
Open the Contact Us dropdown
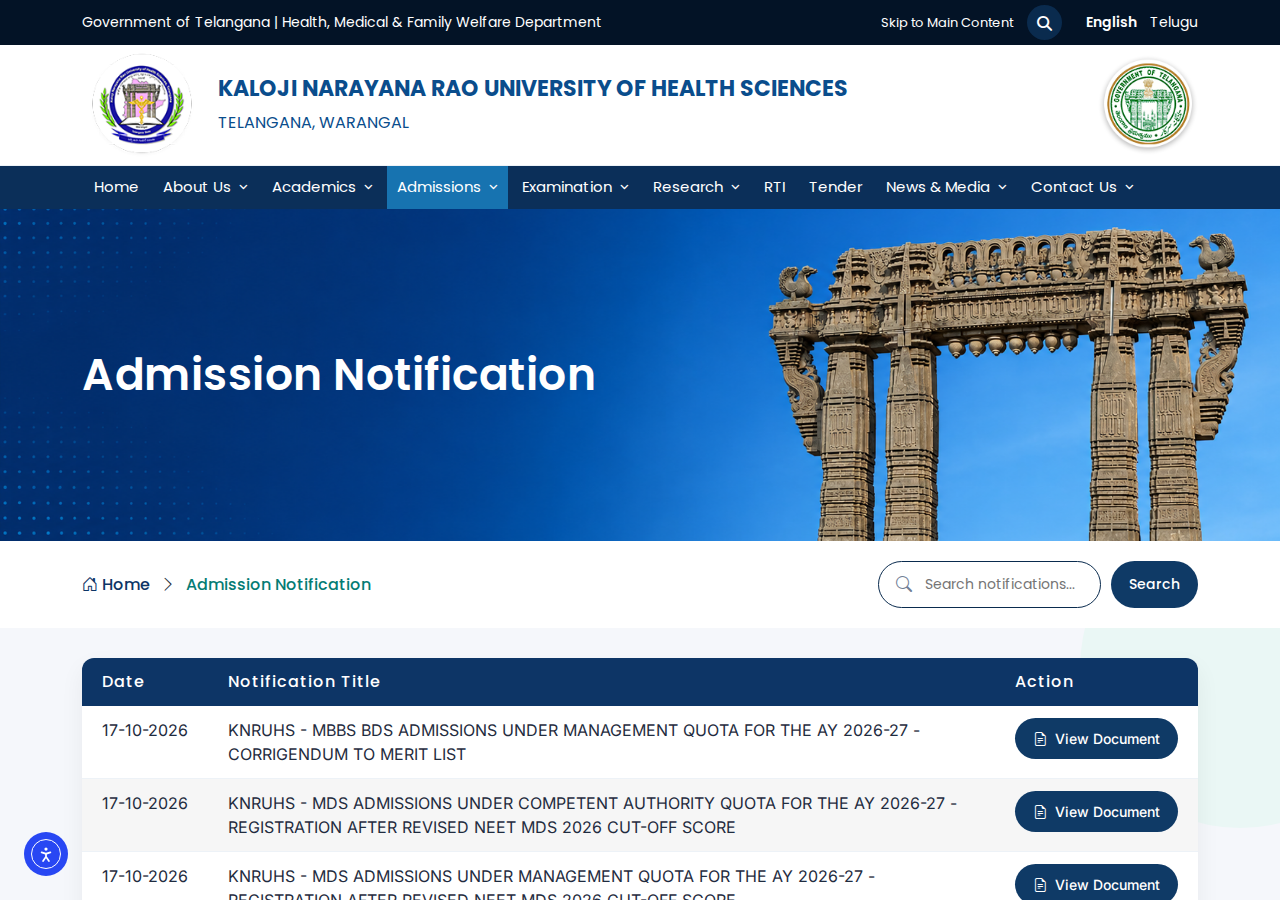[x=1082, y=187]
